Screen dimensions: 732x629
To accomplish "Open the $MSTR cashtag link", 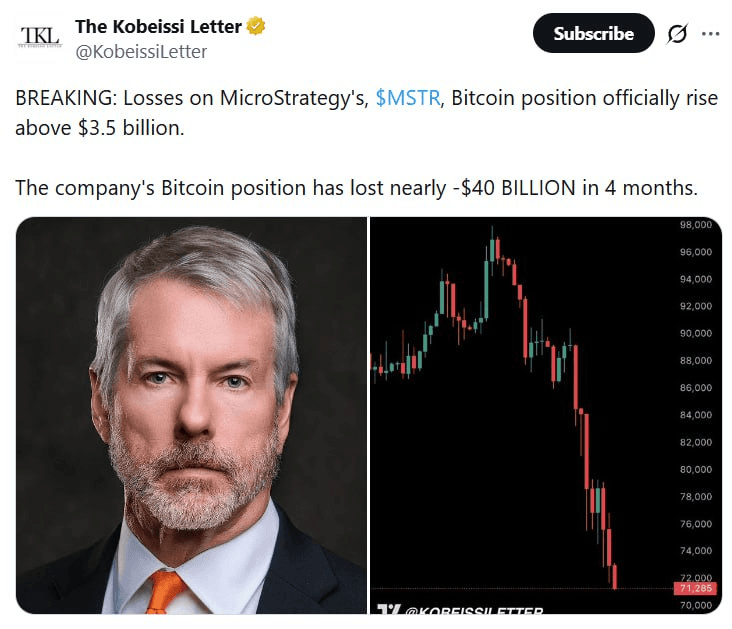I will (407, 100).
